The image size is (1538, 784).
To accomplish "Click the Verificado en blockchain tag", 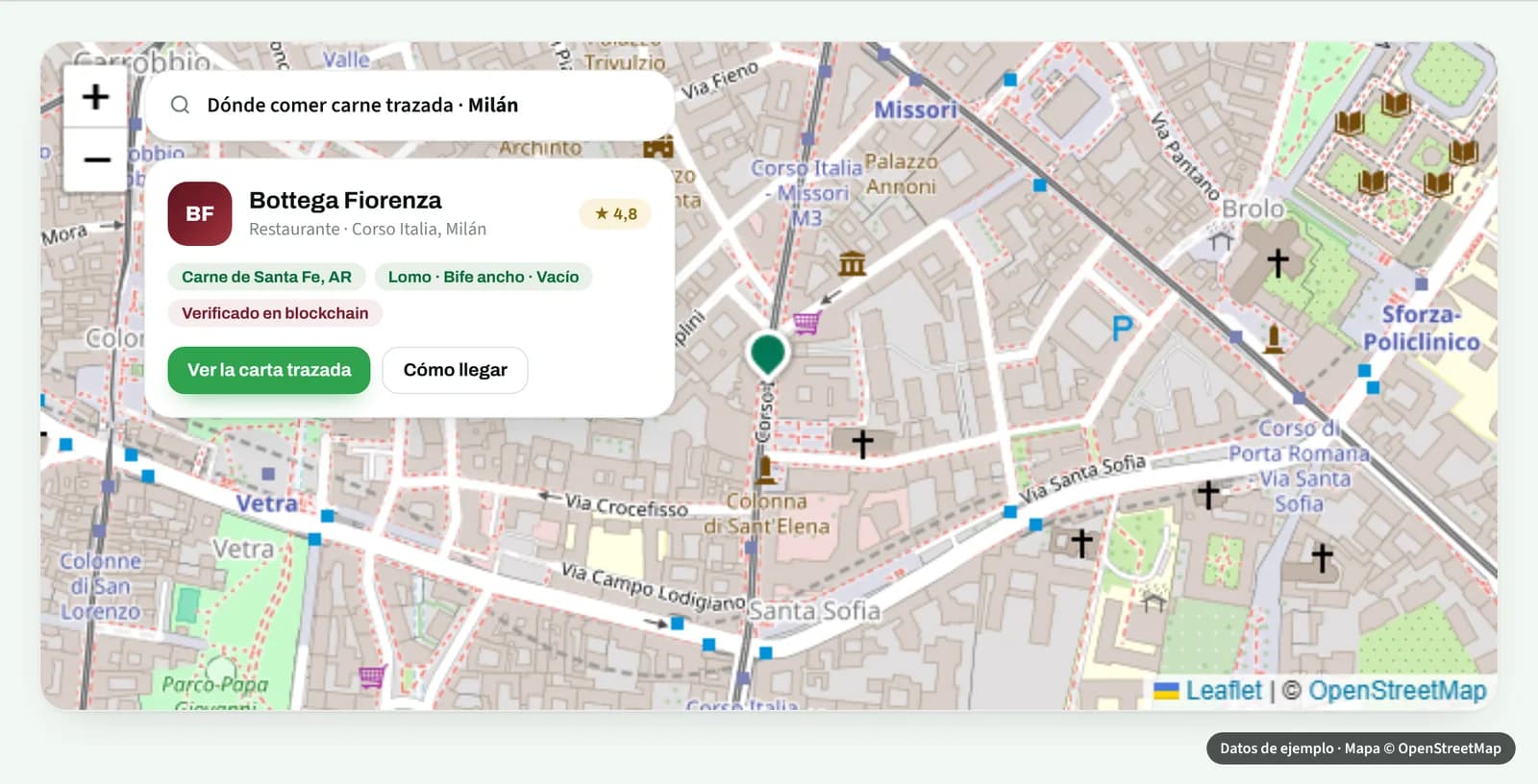I will [275, 313].
